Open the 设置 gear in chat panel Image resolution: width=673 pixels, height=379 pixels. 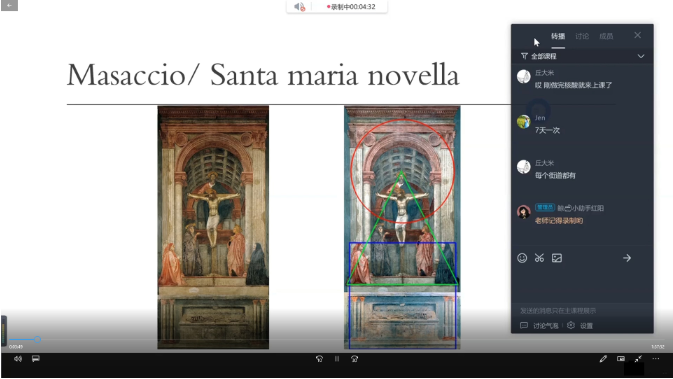[580, 325]
